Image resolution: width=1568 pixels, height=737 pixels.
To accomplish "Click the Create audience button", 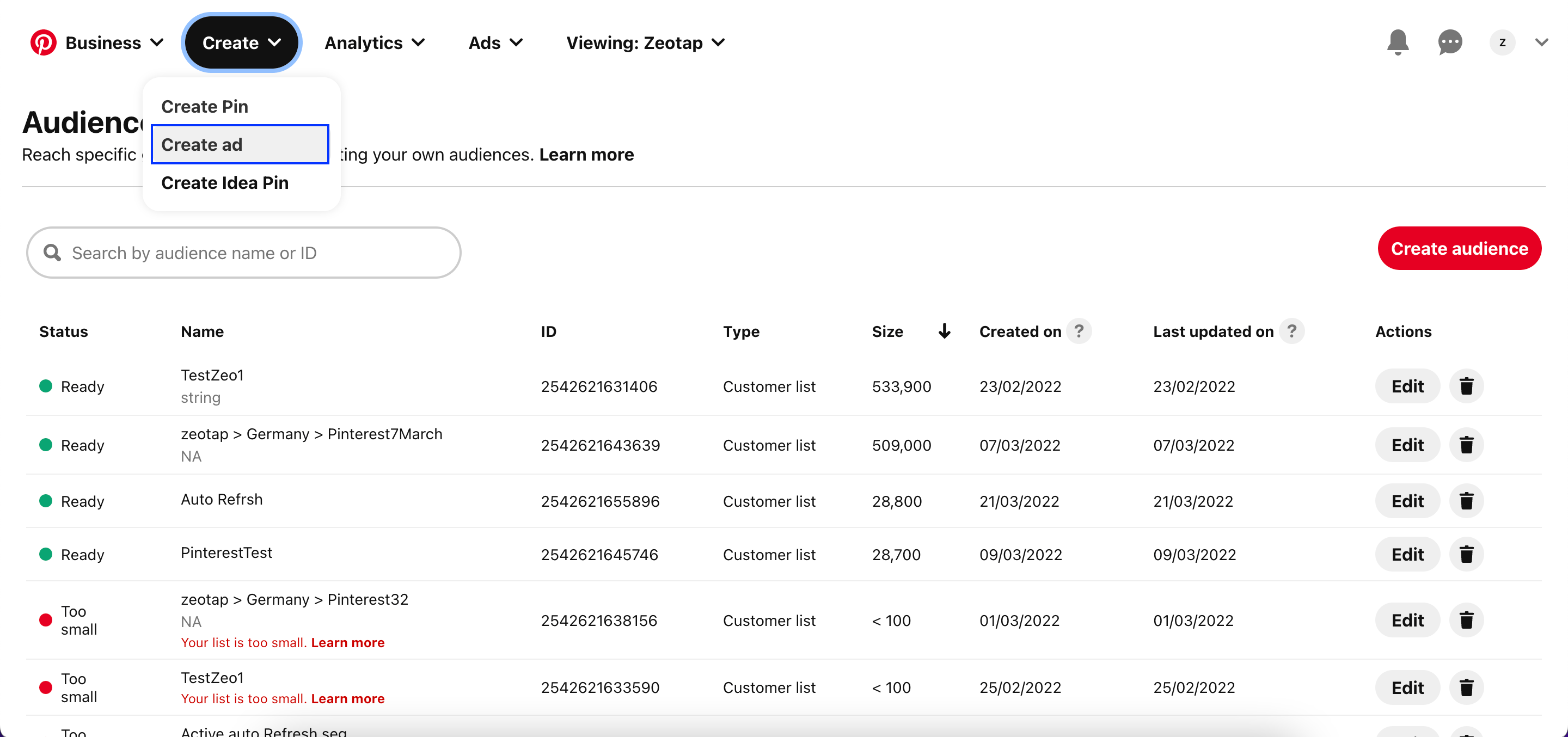I will [1459, 248].
